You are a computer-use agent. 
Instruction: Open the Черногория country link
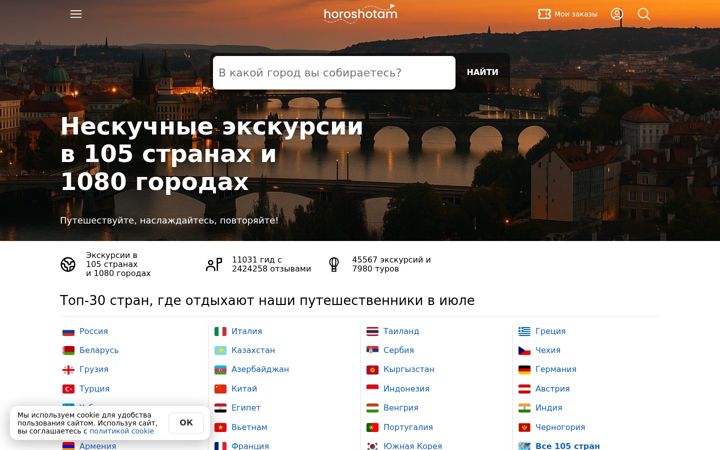pos(560,427)
